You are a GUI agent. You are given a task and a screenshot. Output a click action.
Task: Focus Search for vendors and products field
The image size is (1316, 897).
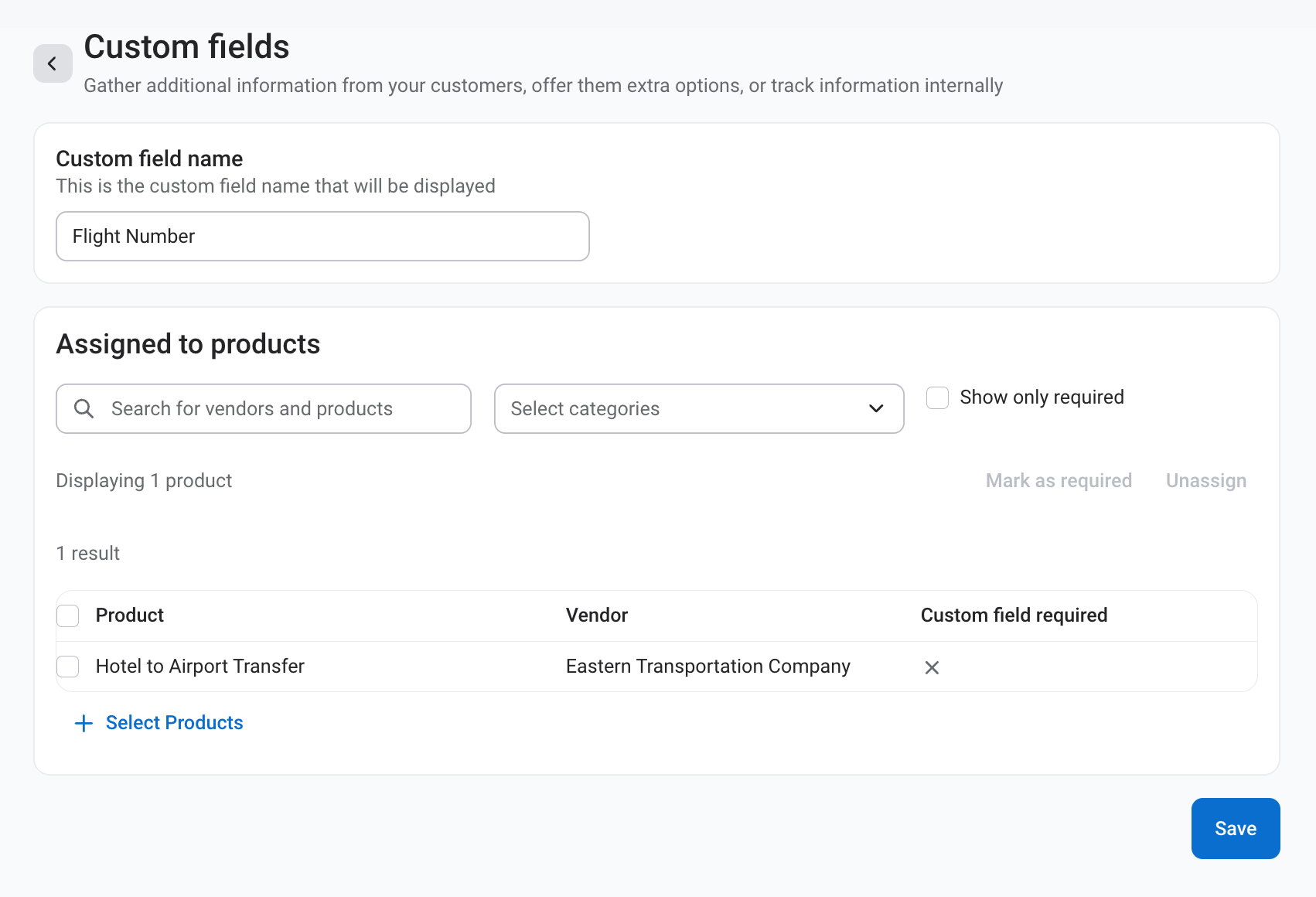(264, 408)
